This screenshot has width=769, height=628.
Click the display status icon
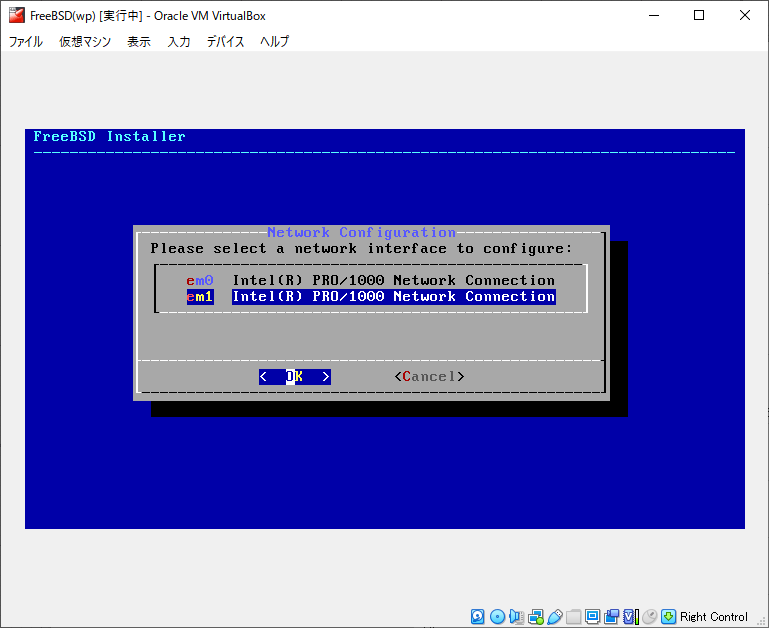(592, 616)
